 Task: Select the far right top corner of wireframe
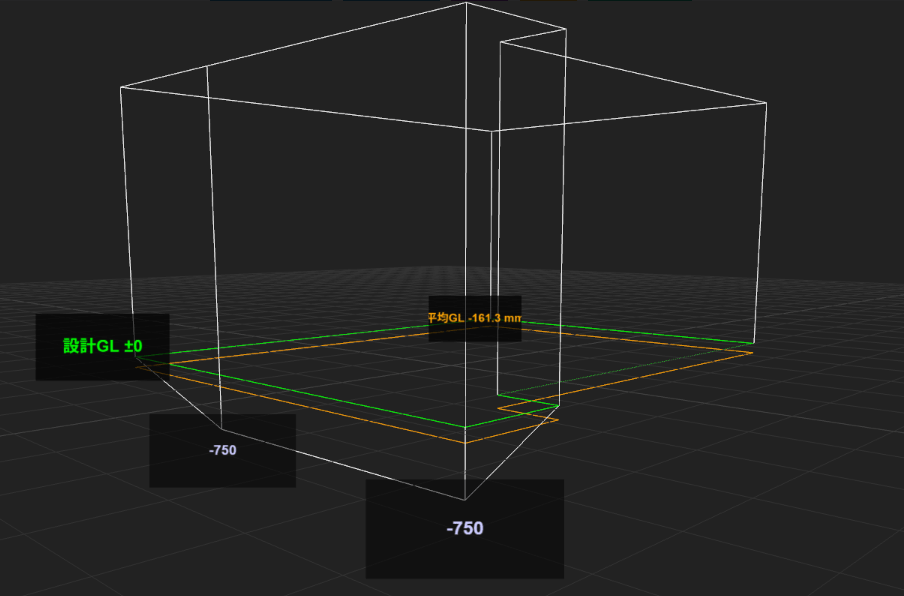pos(767,103)
